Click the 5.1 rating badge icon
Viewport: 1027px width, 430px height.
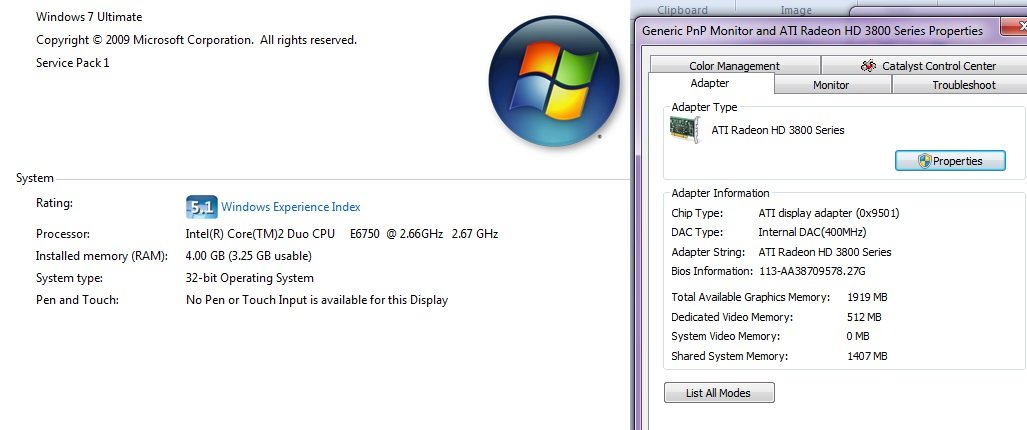[x=201, y=207]
